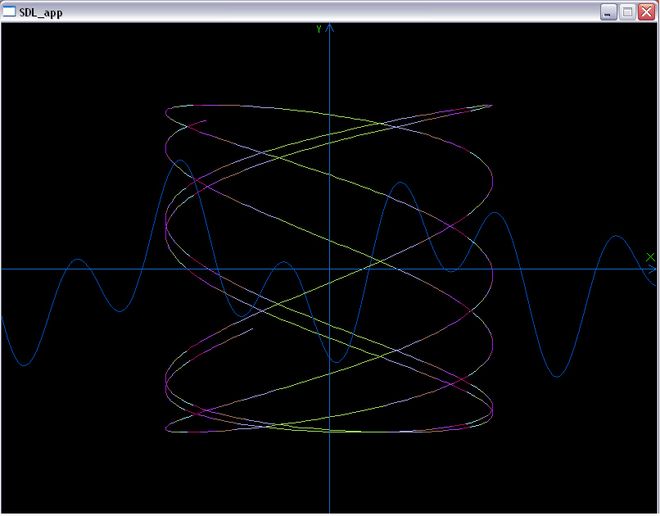
Task: Click the SDL_app window title text
Action: (41, 13)
